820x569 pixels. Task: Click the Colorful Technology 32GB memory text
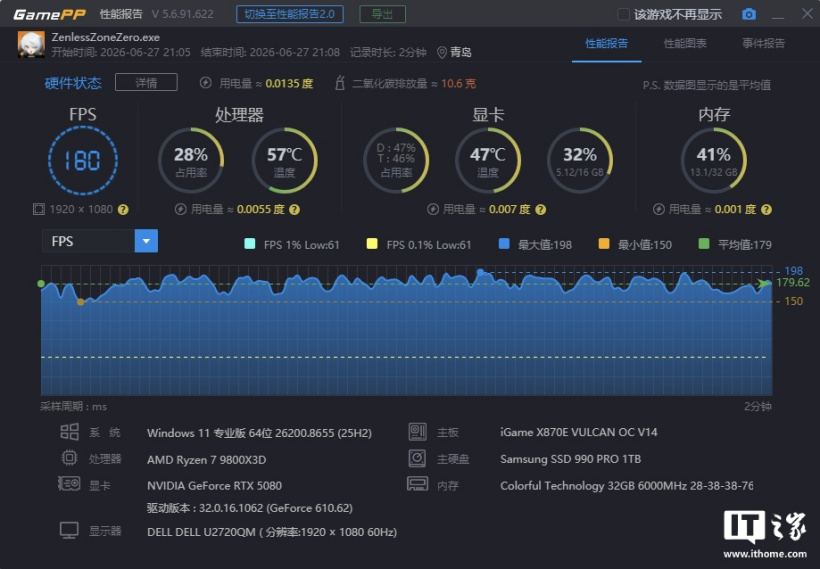(627, 486)
